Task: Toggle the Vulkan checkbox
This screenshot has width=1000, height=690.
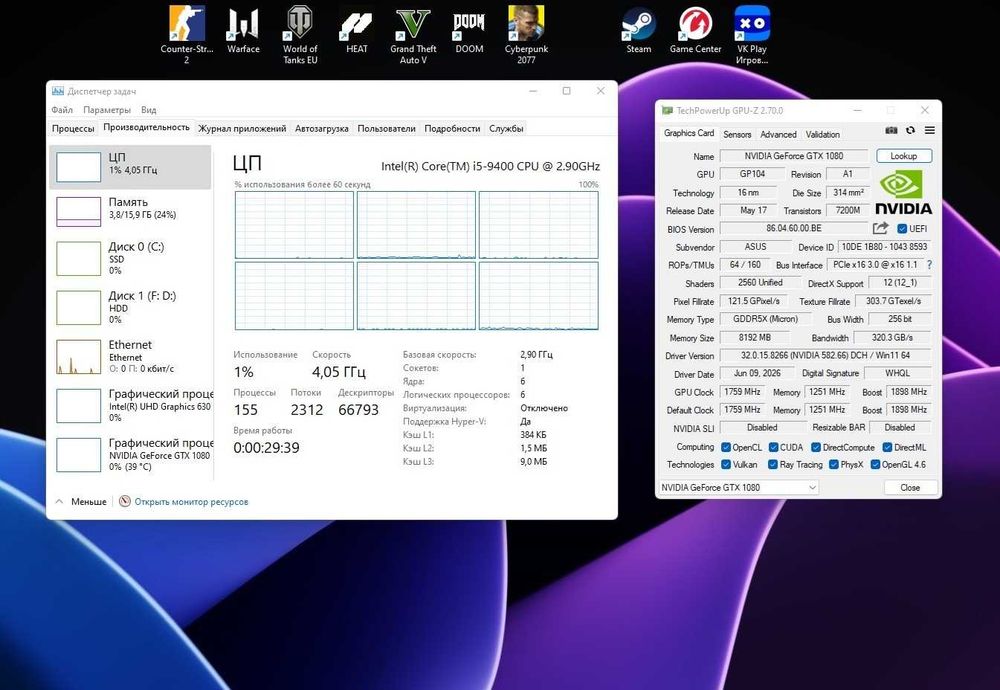Action: pyautogui.click(x=726, y=464)
